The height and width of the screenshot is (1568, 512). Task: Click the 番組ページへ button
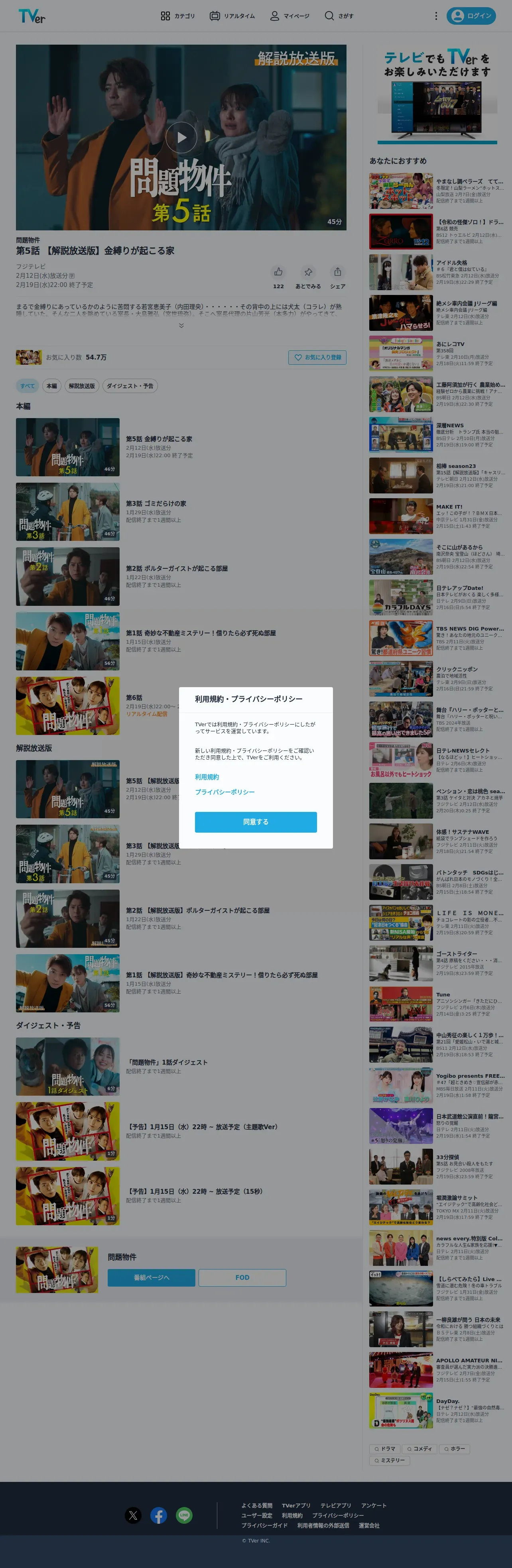click(152, 1278)
